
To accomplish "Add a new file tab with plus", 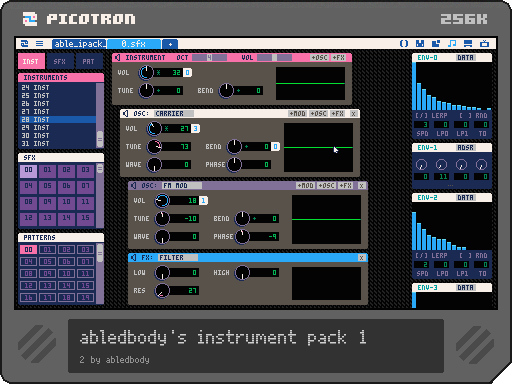I will (x=170, y=44).
